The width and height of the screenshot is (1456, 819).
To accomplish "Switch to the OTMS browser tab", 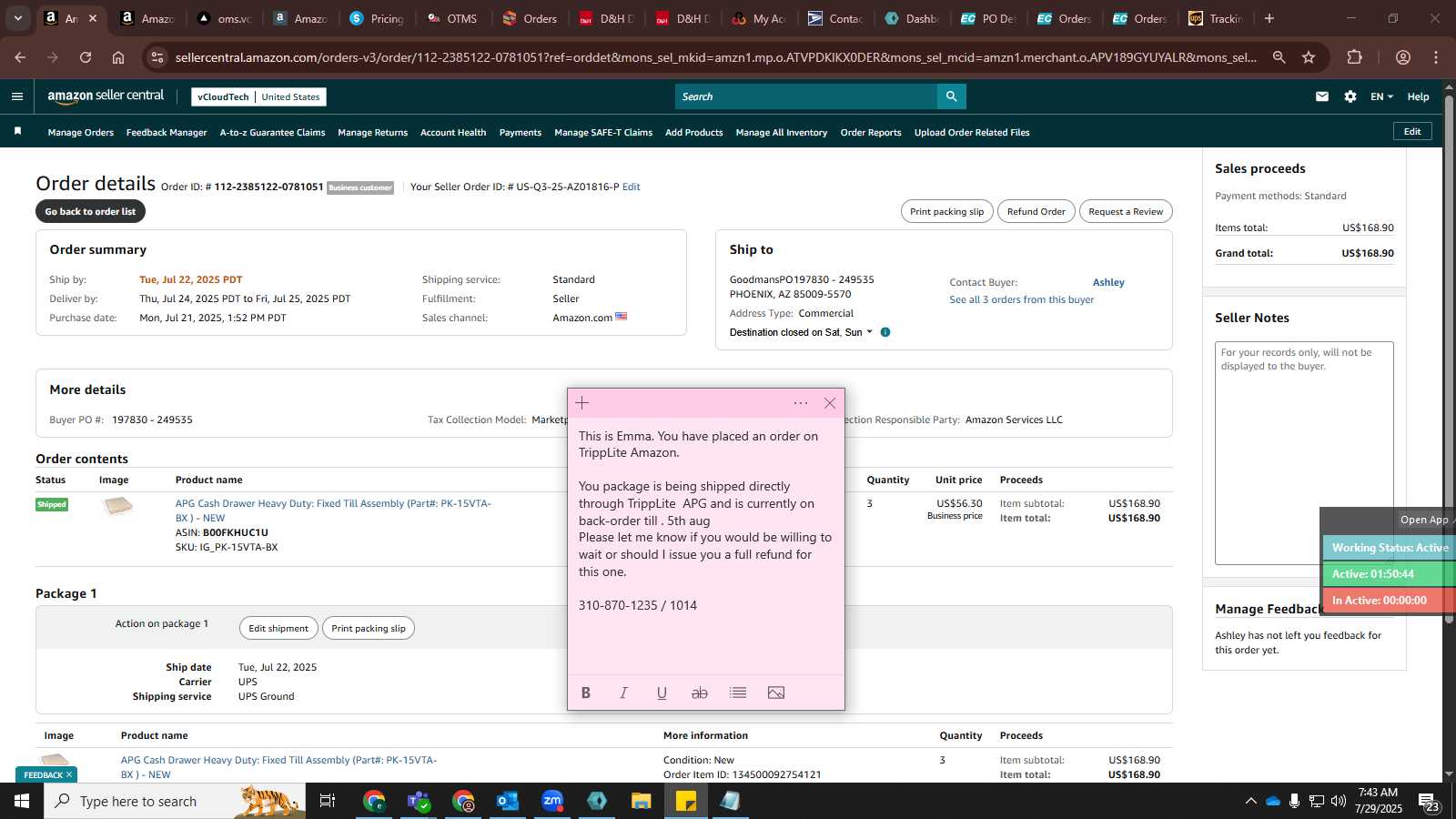I will point(453,18).
